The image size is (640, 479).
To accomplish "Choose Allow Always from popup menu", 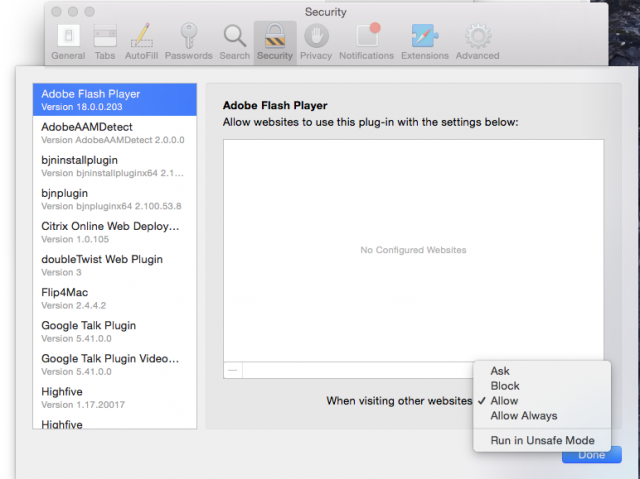I will point(542,416).
